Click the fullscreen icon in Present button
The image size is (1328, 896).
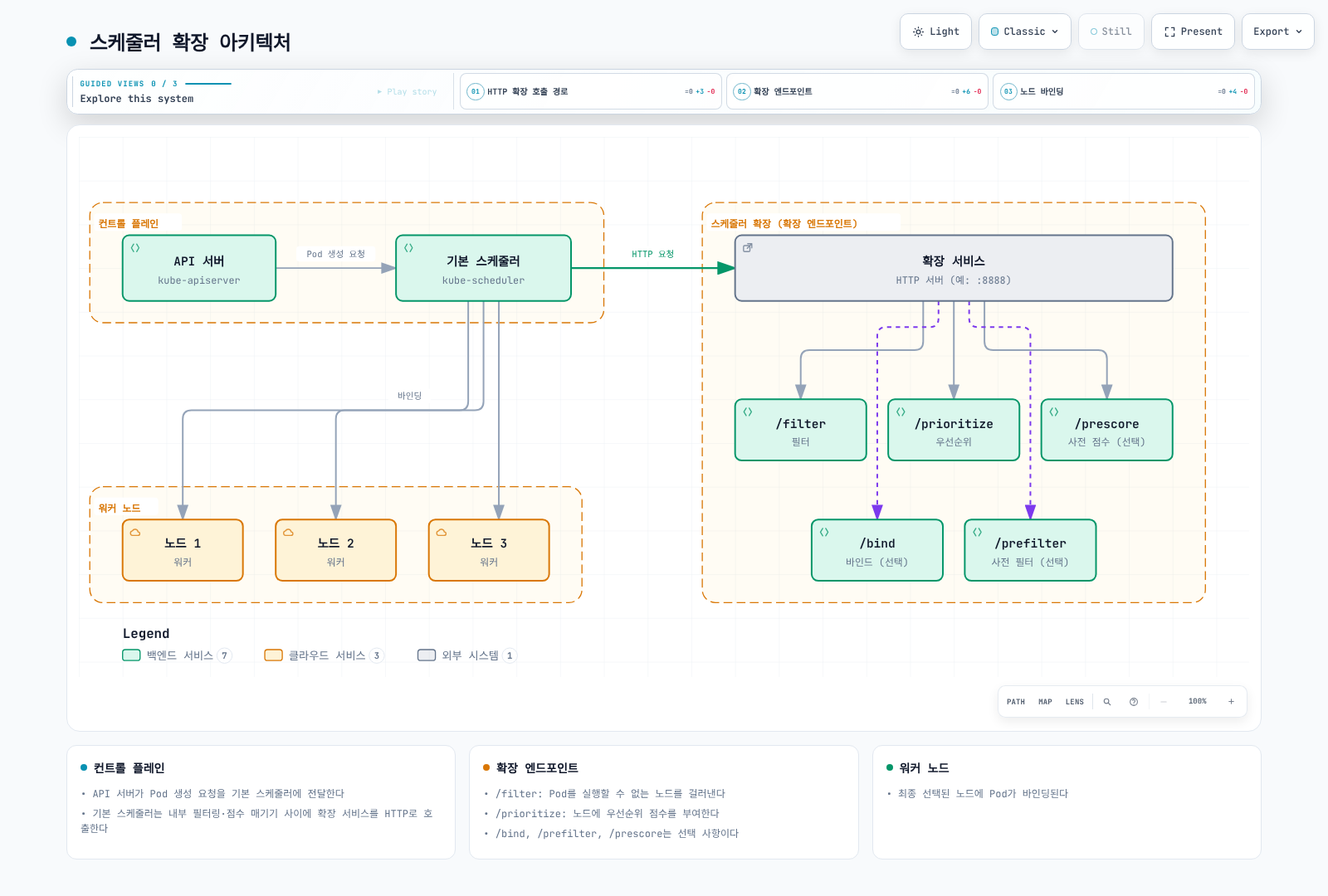click(x=1169, y=32)
